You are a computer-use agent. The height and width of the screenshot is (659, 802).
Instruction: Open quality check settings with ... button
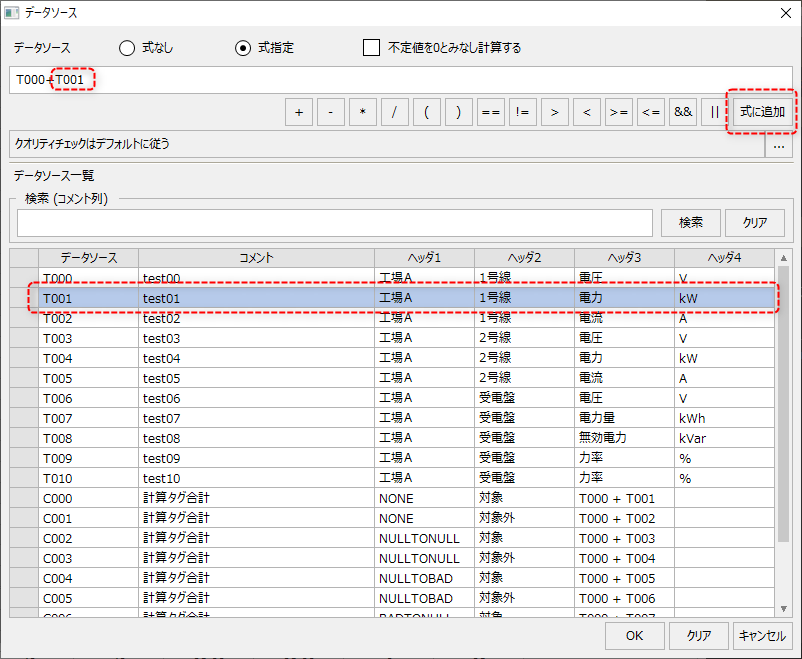[x=778, y=145]
